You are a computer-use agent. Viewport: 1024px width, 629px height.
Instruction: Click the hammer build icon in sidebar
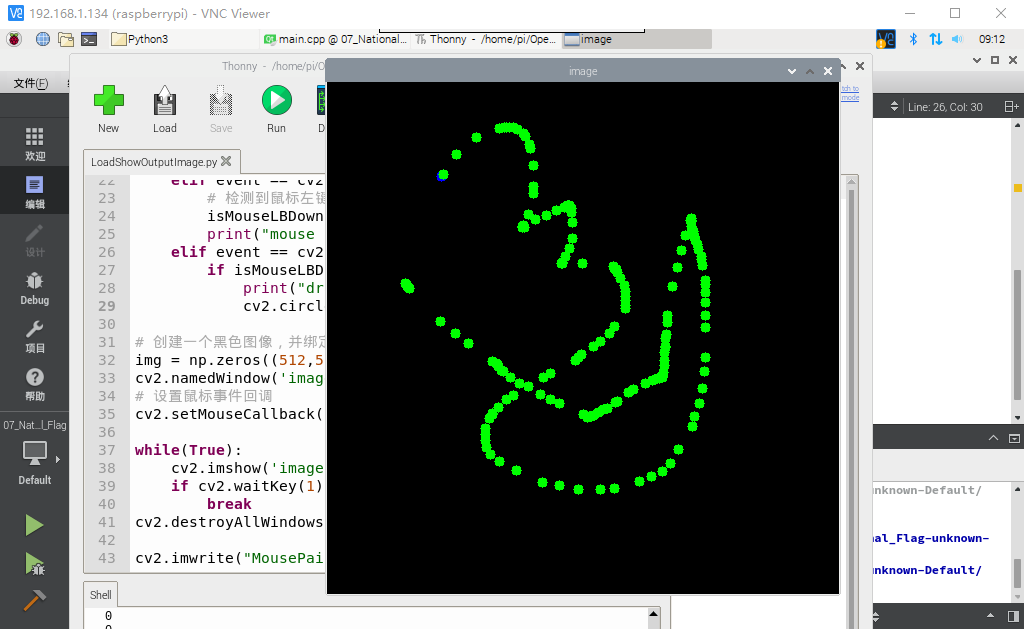(34, 600)
